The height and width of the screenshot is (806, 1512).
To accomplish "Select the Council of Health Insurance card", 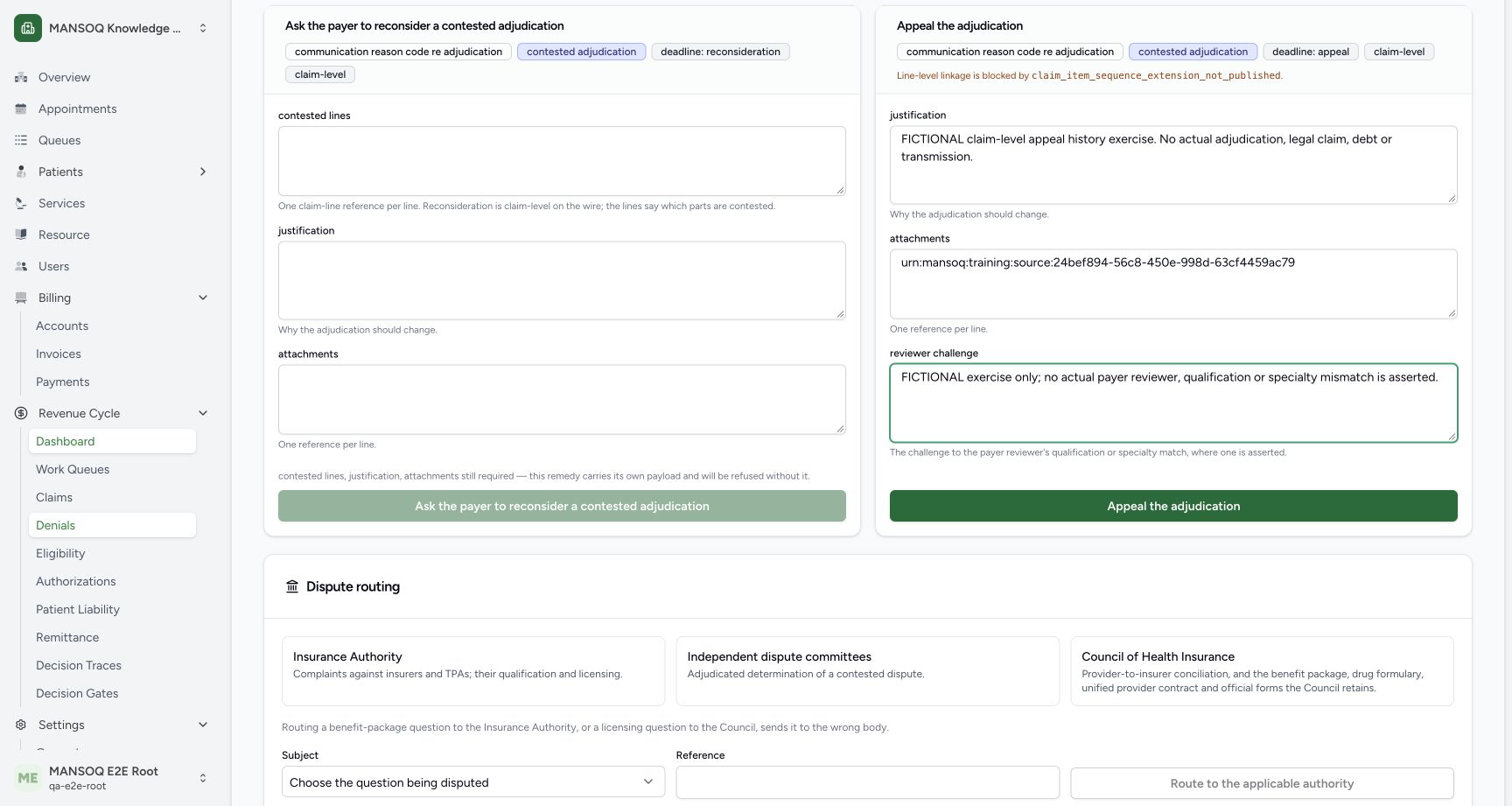I will point(1262,671).
